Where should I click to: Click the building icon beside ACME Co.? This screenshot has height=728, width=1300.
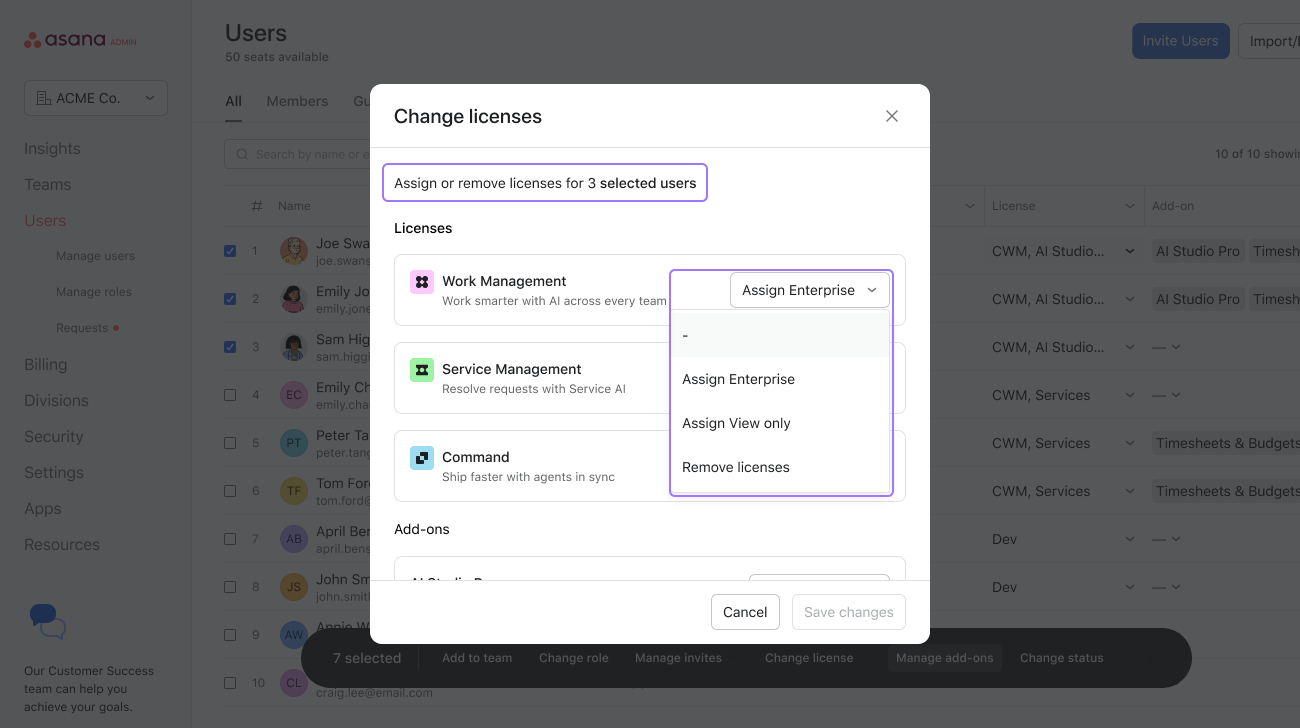[x=43, y=98]
